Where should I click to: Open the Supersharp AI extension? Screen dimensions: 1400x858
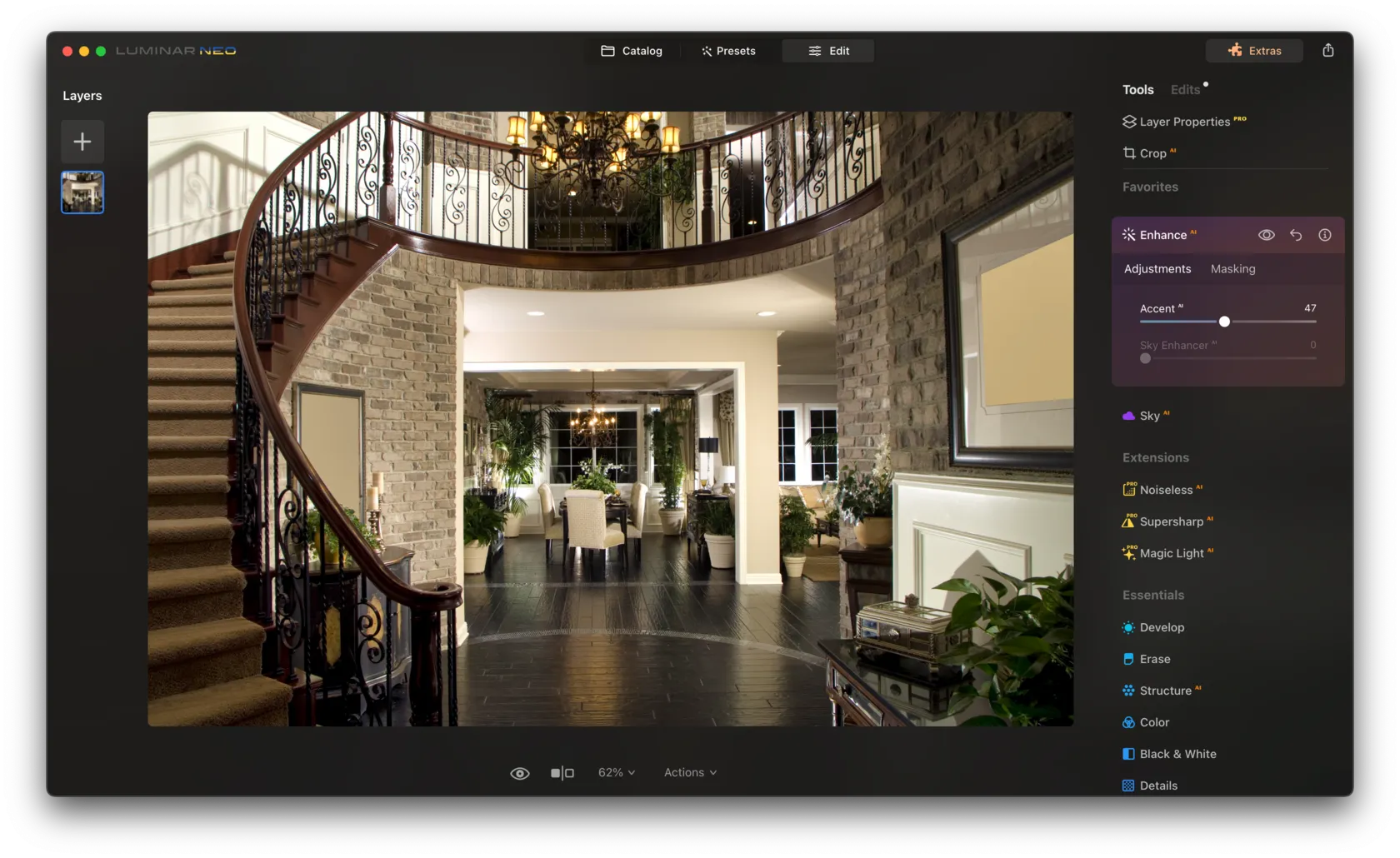pos(1170,521)
